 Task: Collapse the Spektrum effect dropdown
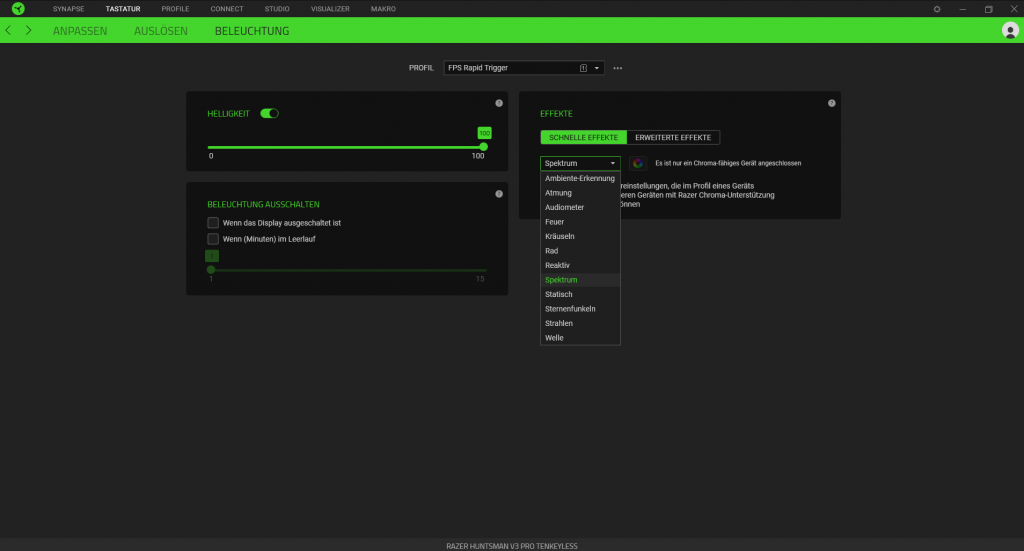pyautogui.click(x=580, y=163)
